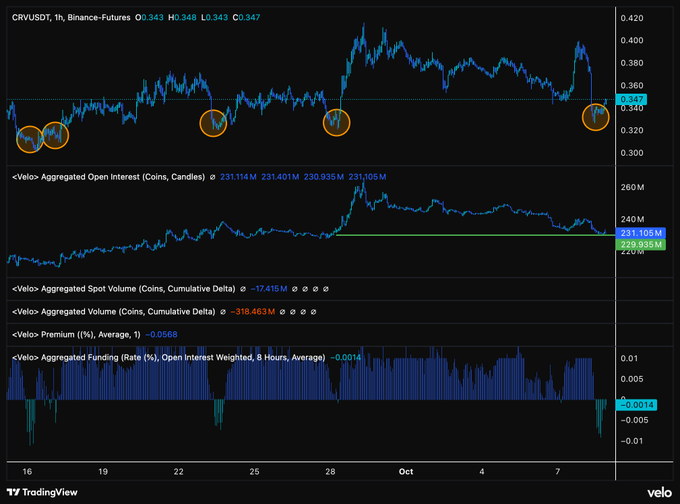Click the 0.380 price axis label
680x504 pixels.
pyautogui.click(x=632, y=63)
